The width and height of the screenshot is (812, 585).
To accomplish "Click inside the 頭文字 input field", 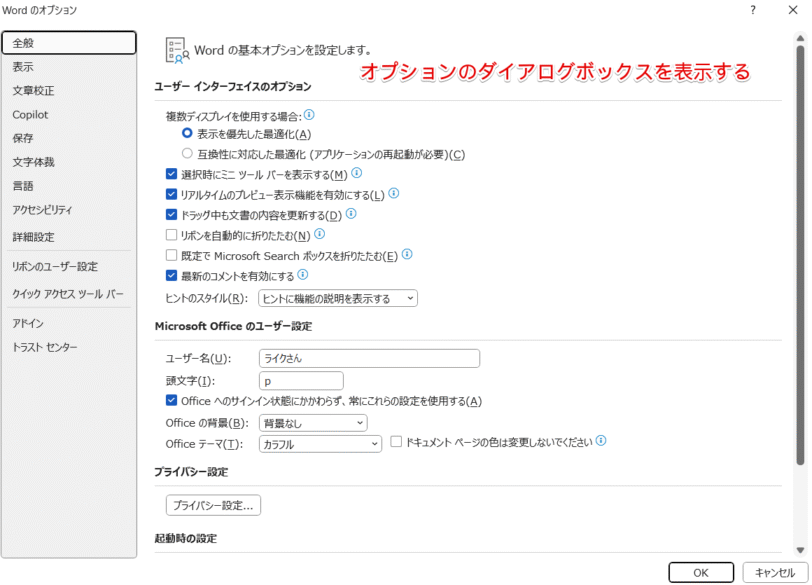I will 300,380.
